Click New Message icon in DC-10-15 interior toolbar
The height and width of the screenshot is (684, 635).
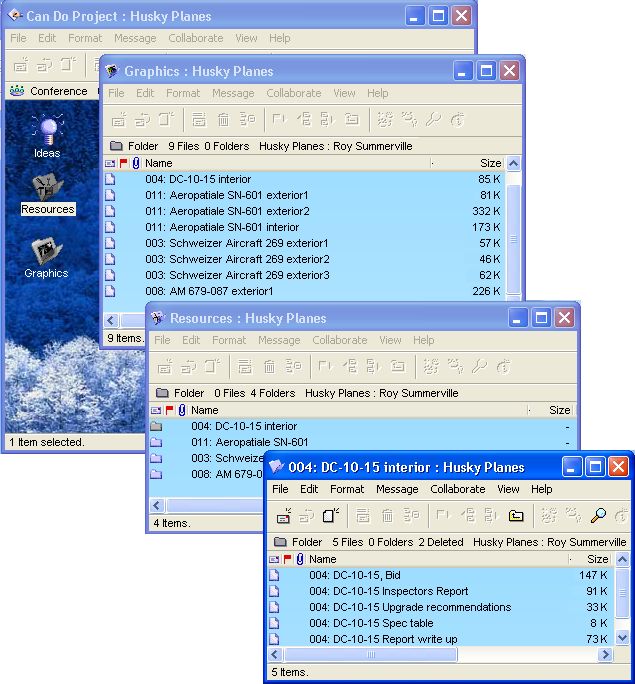[284, 516]
